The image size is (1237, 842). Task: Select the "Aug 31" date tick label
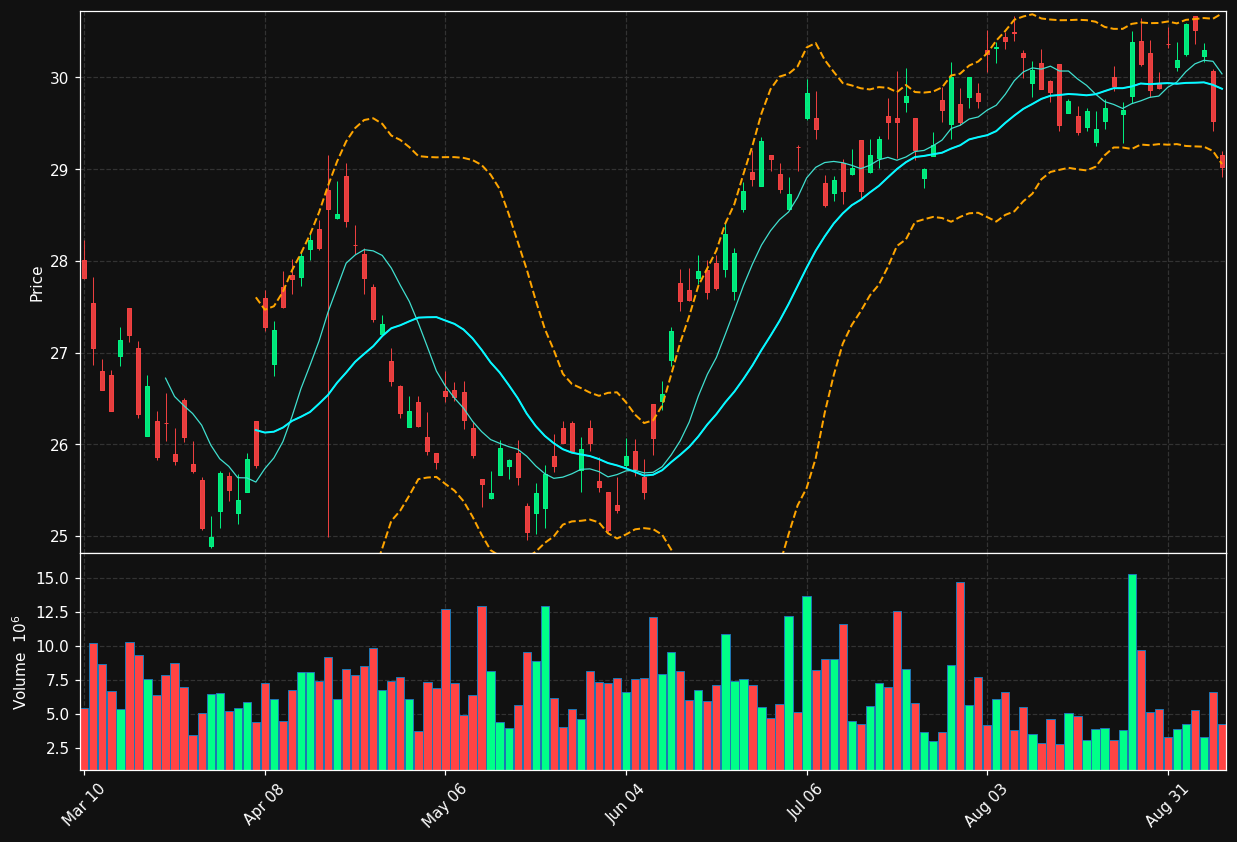tap(1168, 806)
